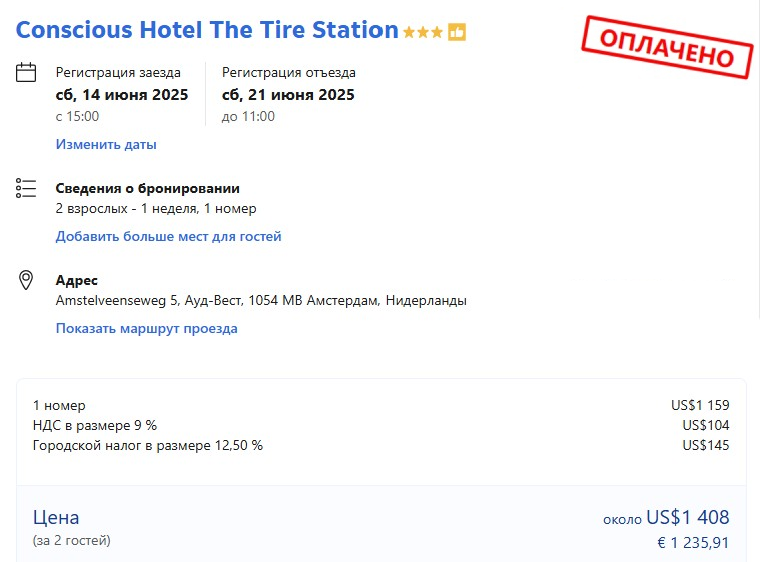The height and width of the screenshot is (562, 760).
Task: Open Показать маршрут проезда link
Action: click(x=147, y=328)
